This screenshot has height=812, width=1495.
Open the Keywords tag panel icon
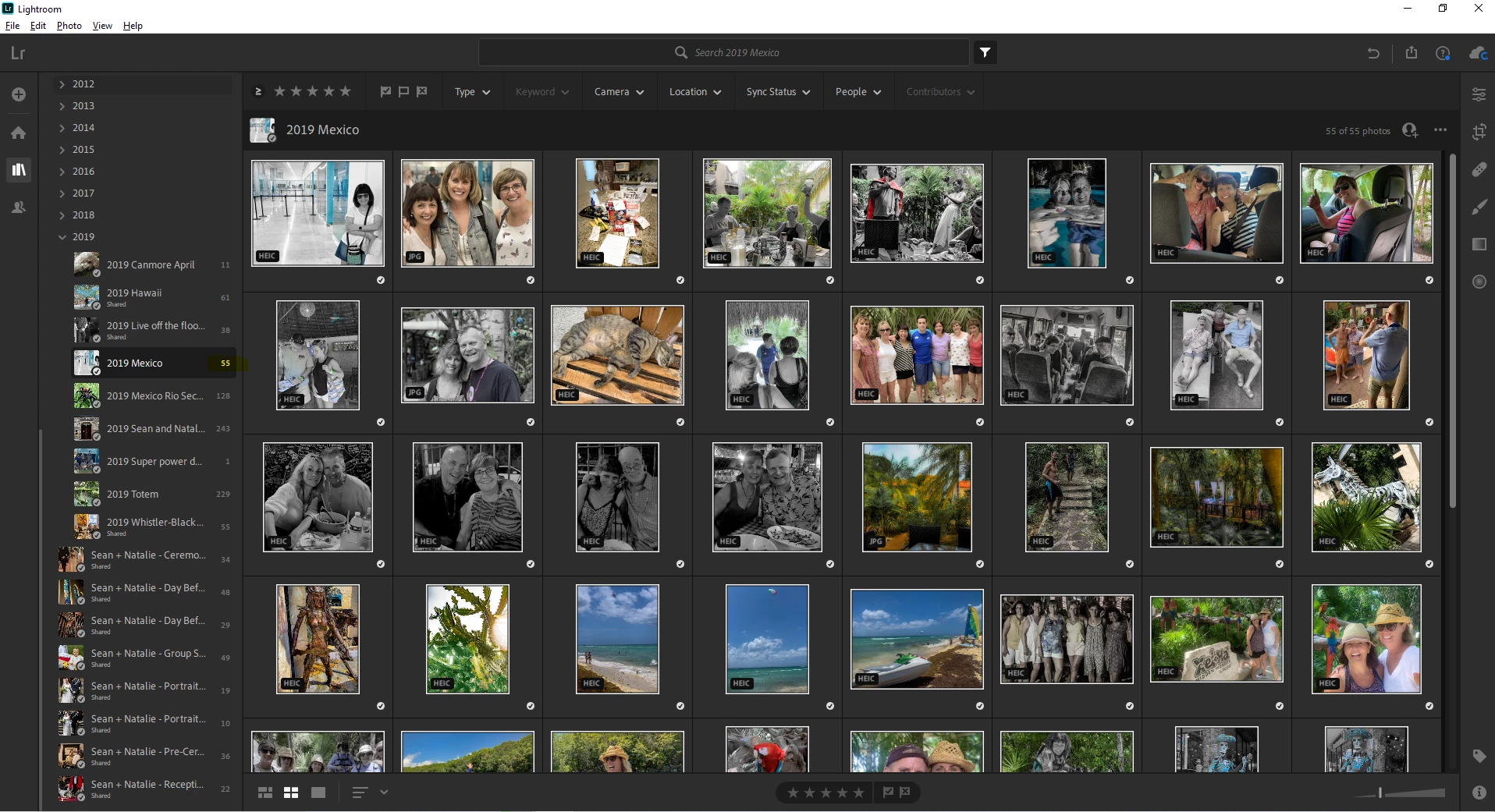coord(1479,756)
